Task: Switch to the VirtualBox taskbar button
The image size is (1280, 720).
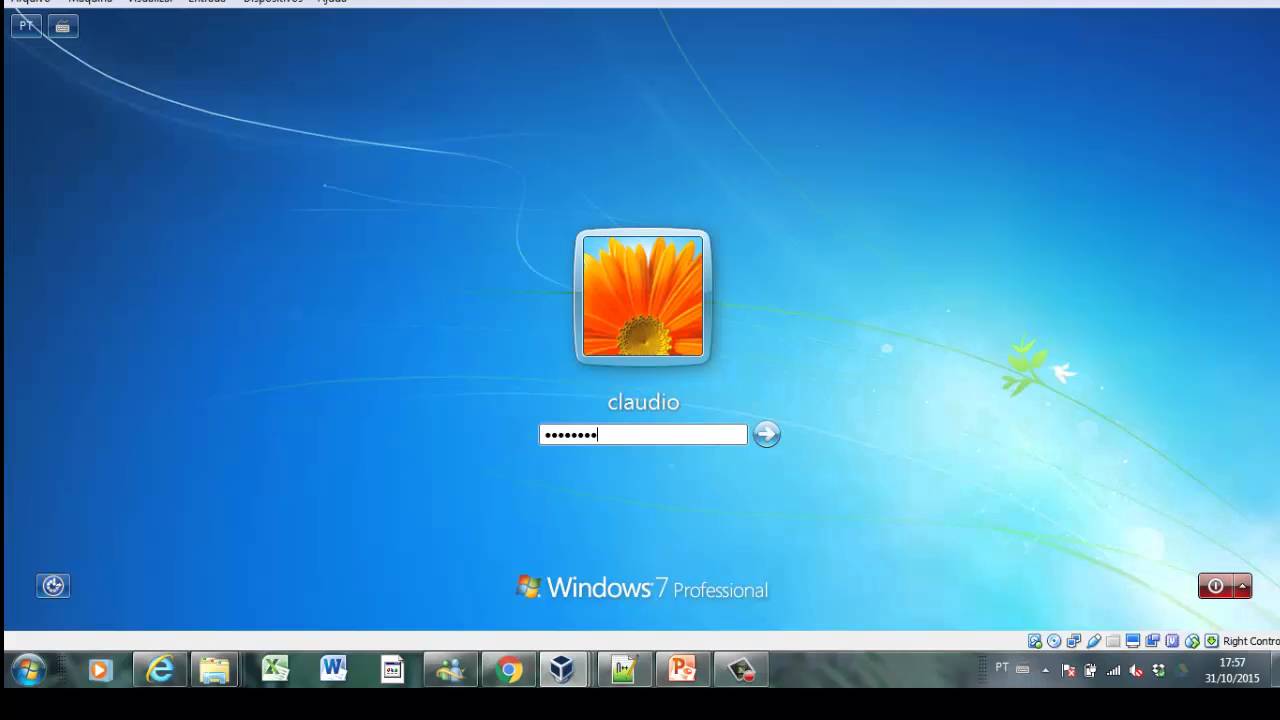Action: (x=562, y=669)
